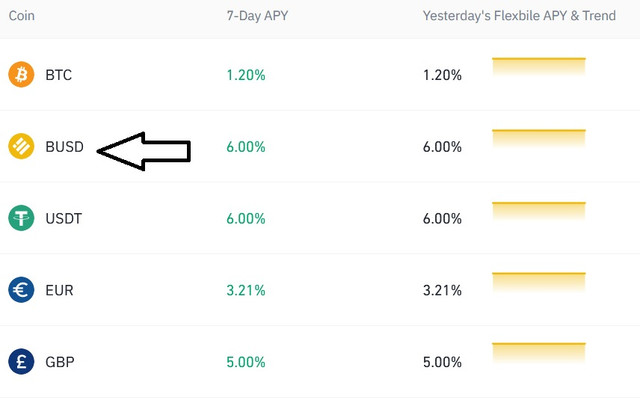
Task: Click the green Tether USDT icon
Action: [x=21, y=218]
